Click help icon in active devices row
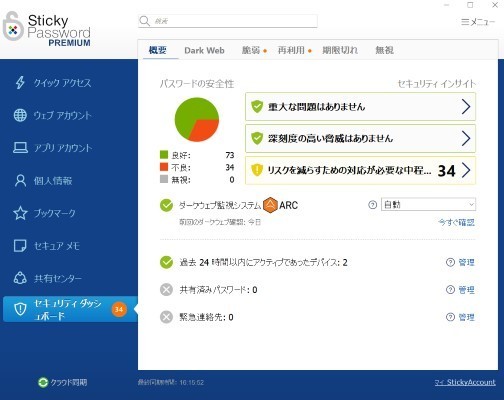The width and height of the screenshot is (504, 400). pos(450,262)
